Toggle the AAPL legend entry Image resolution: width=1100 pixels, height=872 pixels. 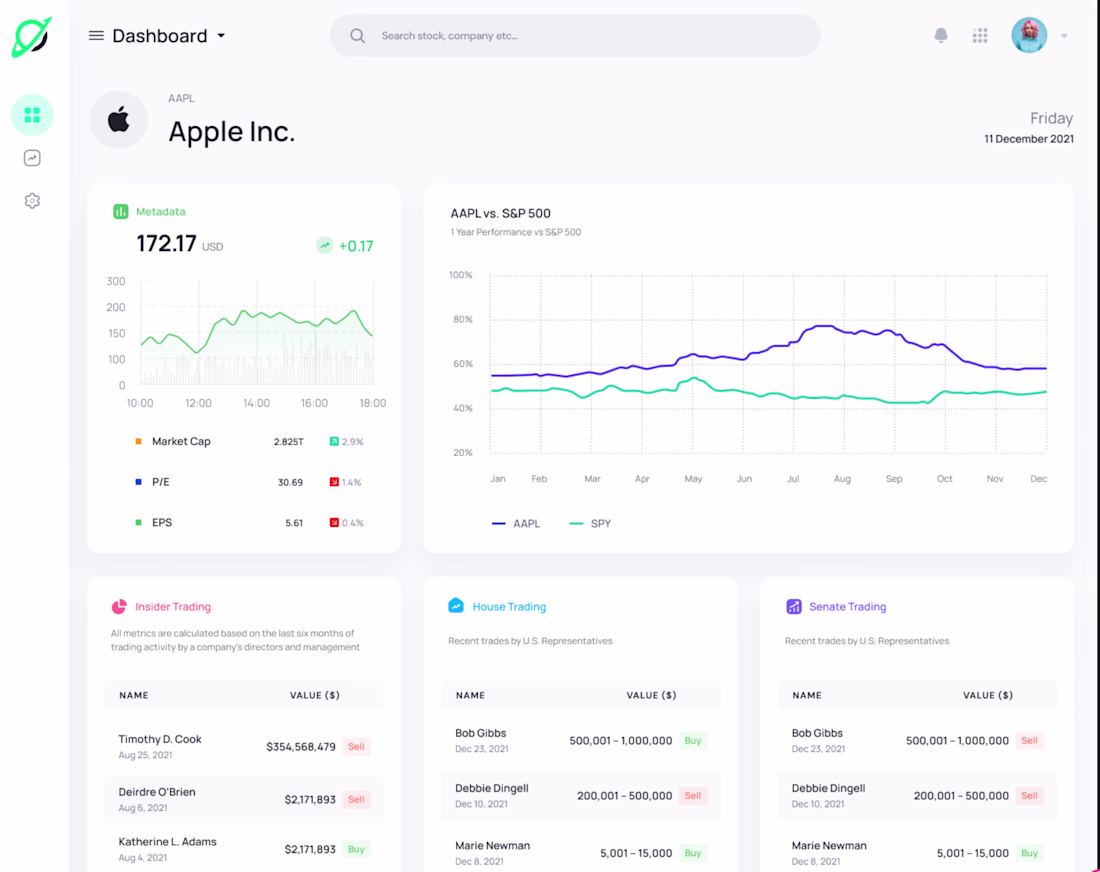tap(516, 523)
